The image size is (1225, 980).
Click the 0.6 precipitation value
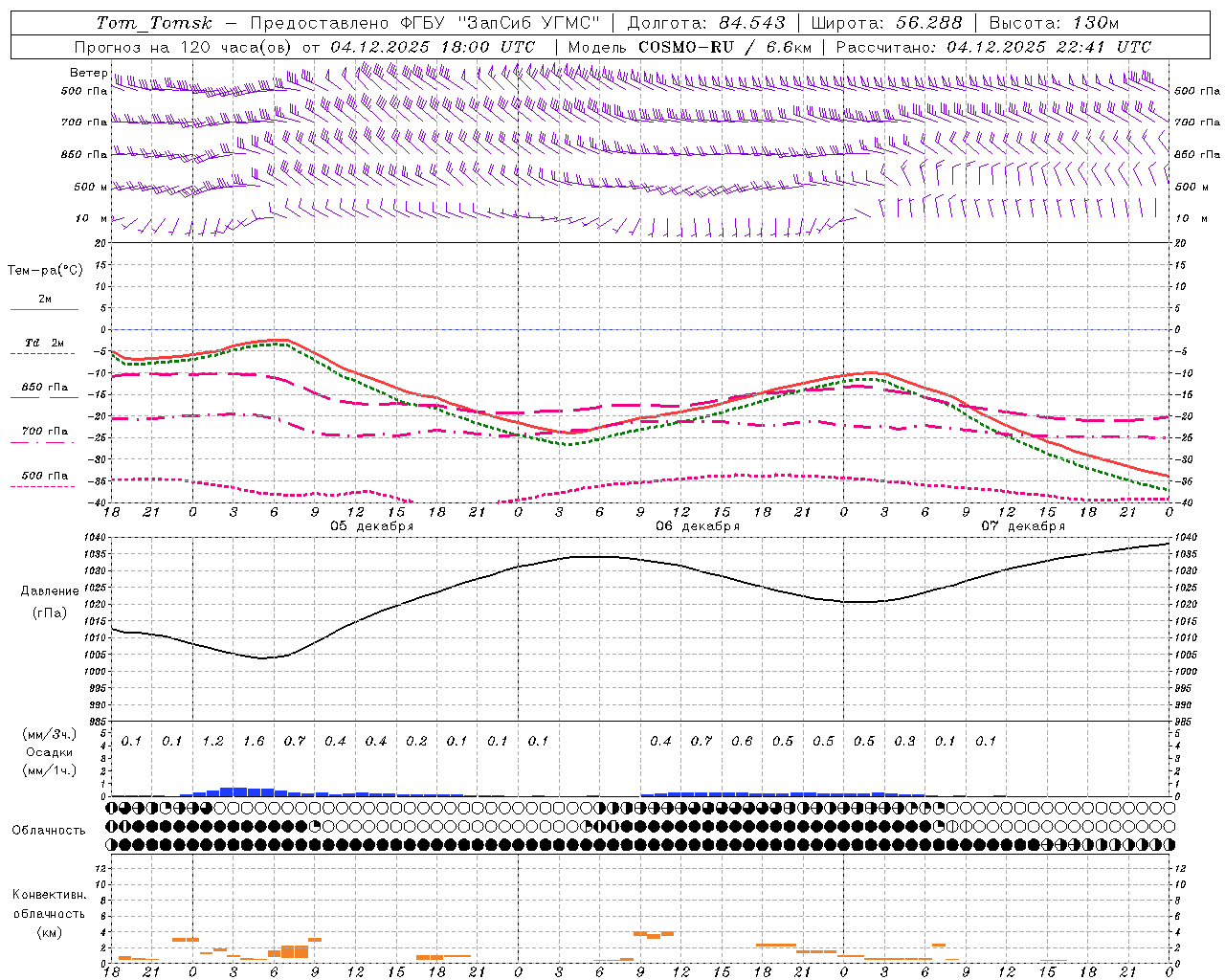pos(742,741)
